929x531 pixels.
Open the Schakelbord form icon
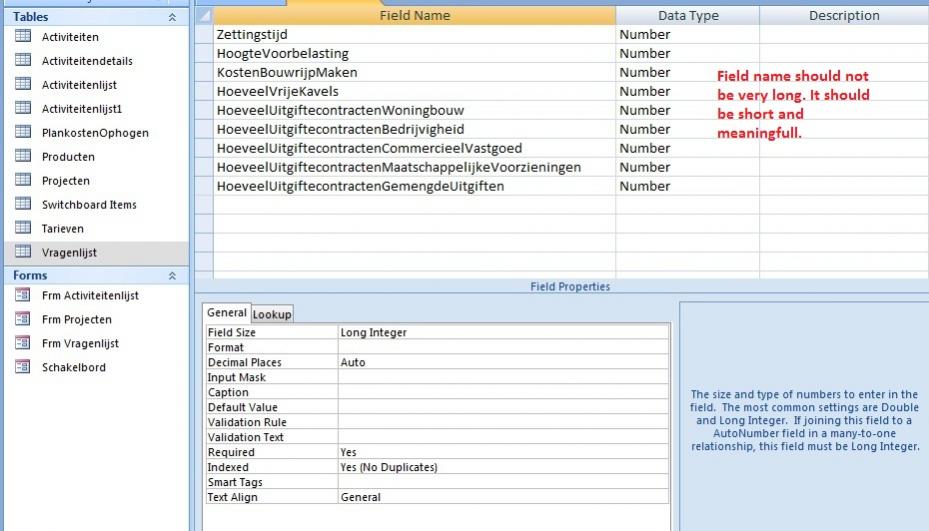pyautogui.click(x=23, y=368)
